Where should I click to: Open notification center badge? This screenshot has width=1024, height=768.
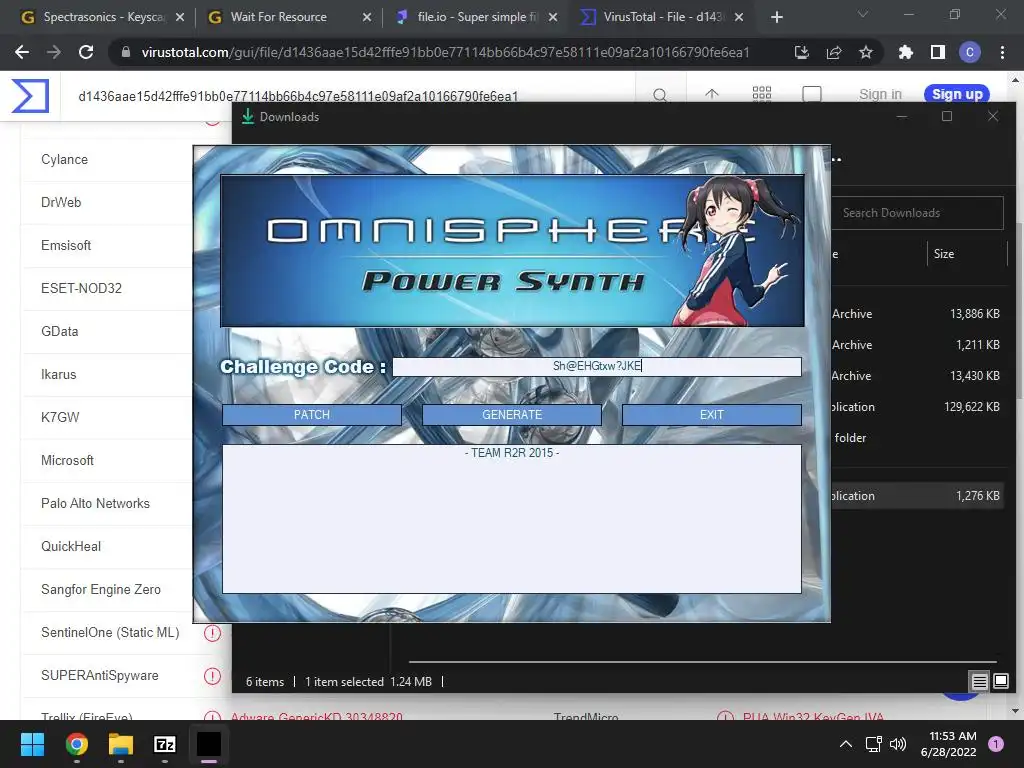coord(996,743)
